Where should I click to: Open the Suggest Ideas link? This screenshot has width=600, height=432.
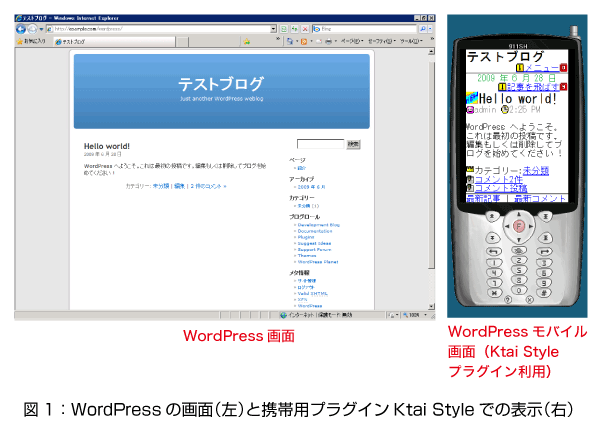pos(314,243)
